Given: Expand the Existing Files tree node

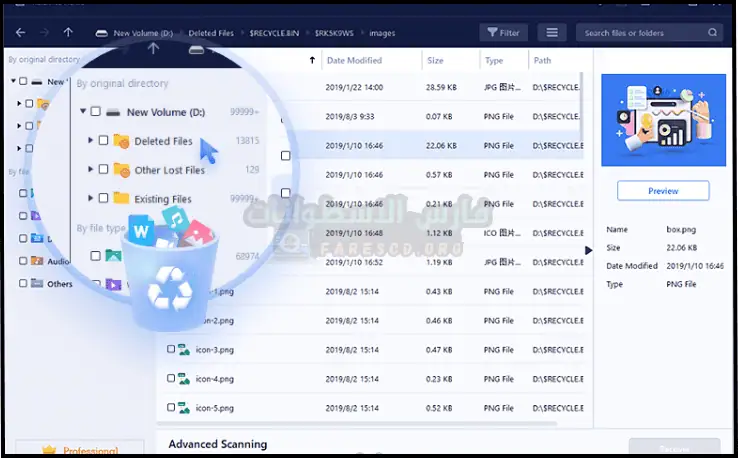Looking at the screenshot, I should (91, 199).
